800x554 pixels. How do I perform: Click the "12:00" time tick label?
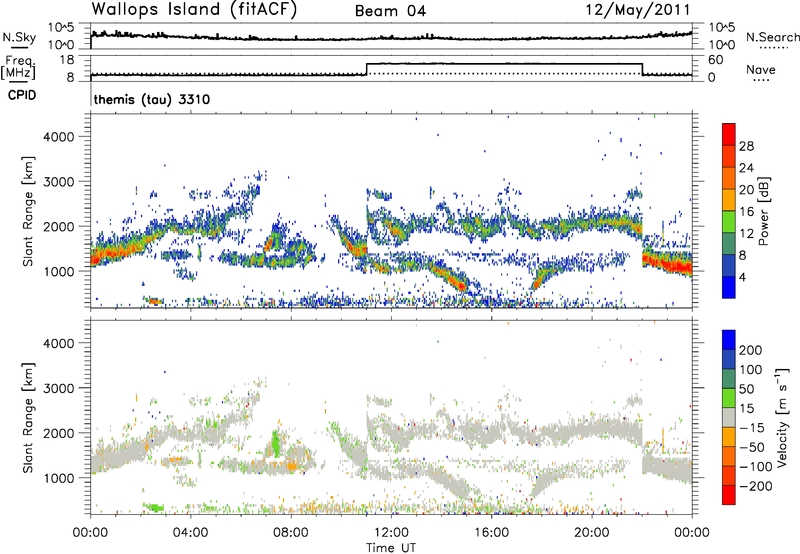click(391, 533)
